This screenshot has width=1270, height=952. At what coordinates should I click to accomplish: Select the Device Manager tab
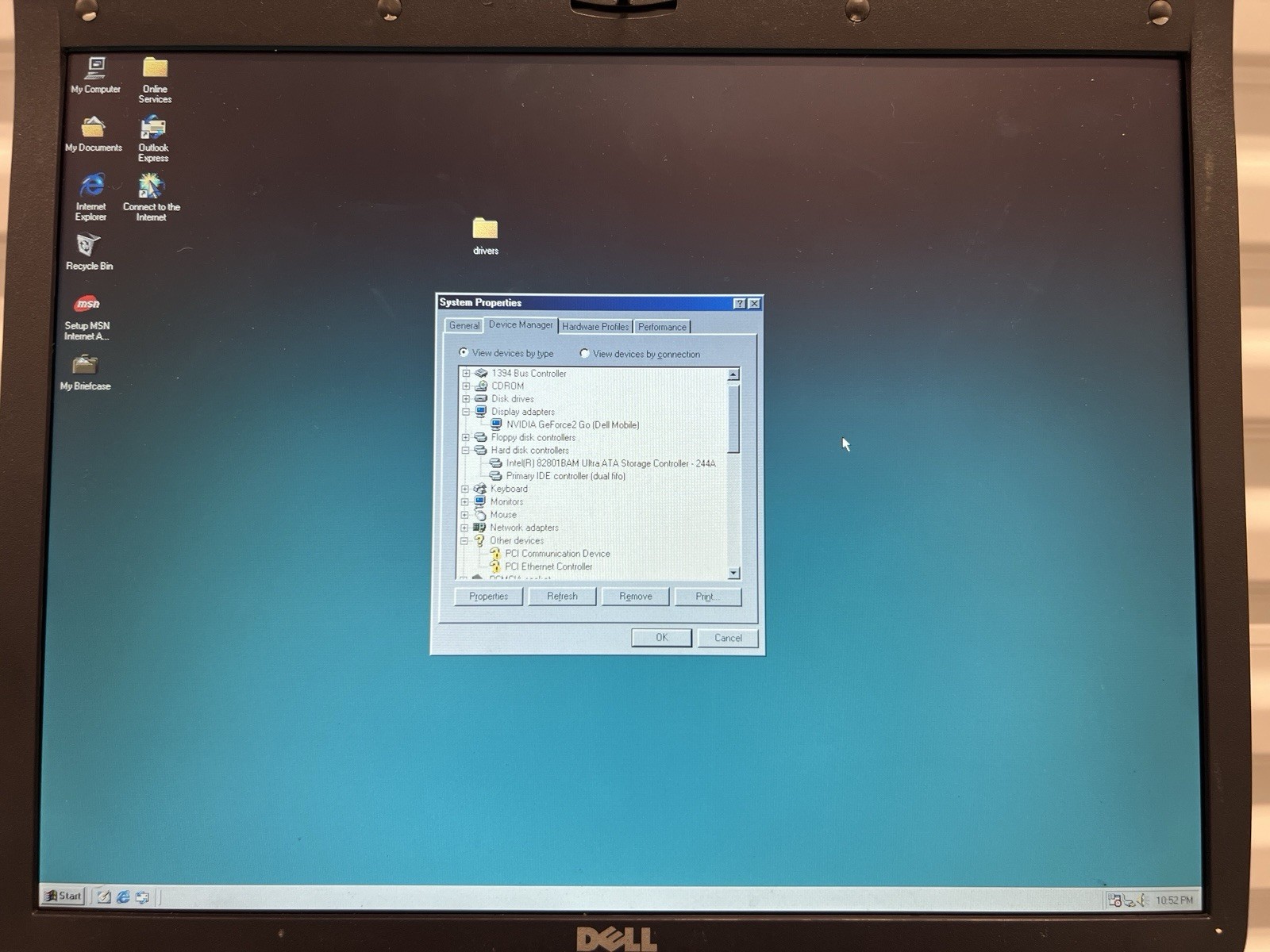(521, 324)
